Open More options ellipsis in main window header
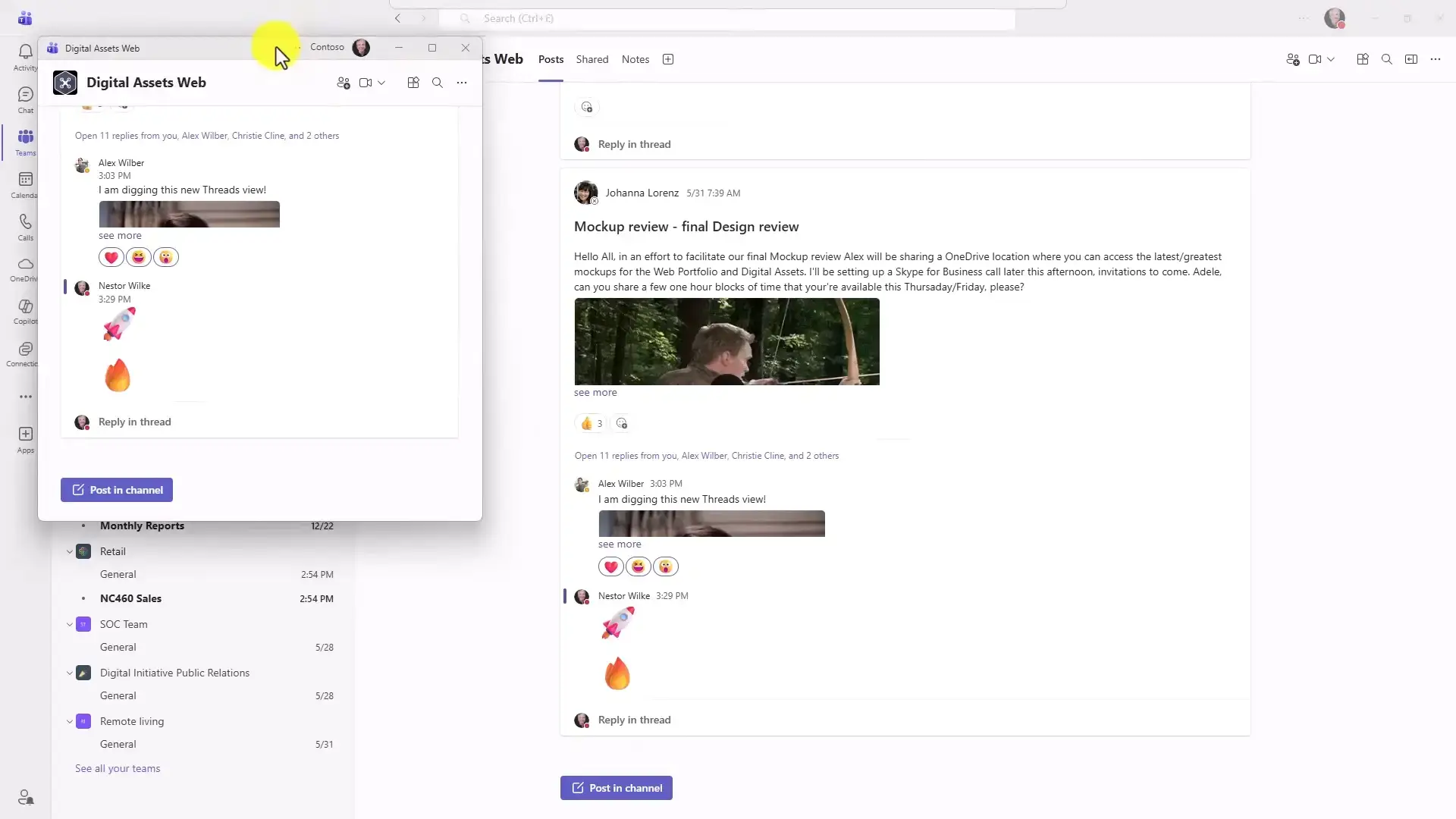 coord(1436,59)
